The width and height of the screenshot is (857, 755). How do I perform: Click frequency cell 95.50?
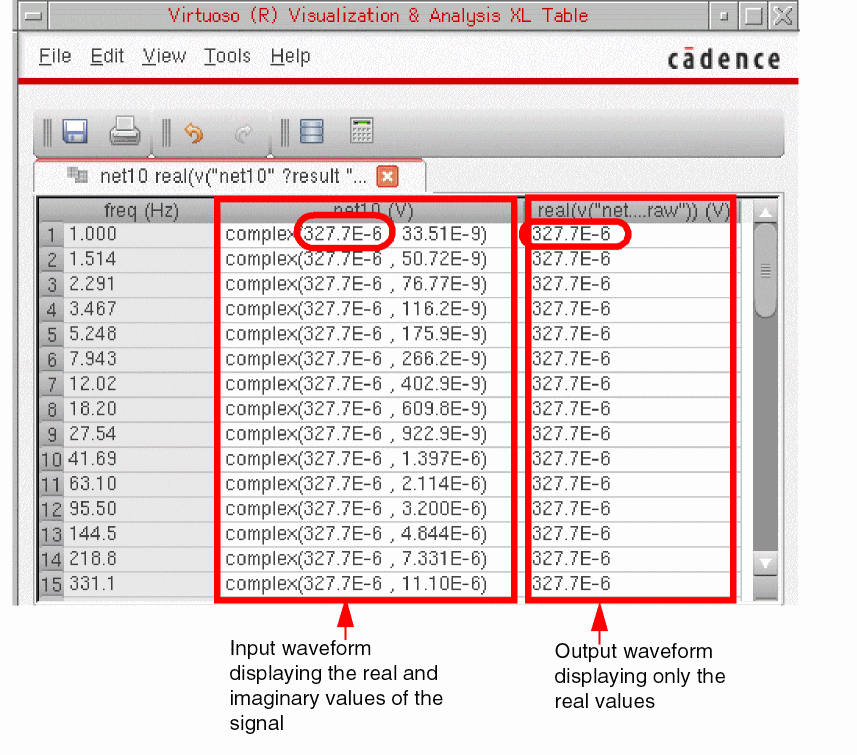point(139,509)
